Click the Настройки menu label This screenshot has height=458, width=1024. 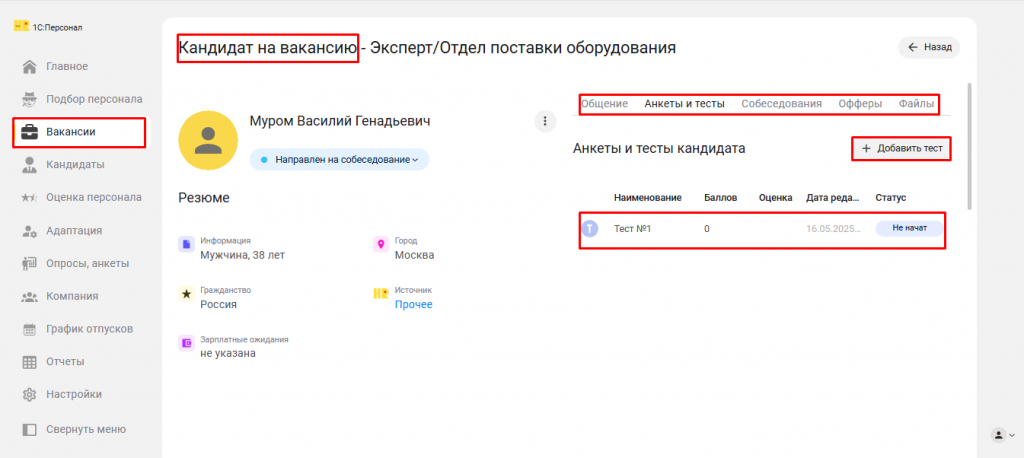(74, 395)
